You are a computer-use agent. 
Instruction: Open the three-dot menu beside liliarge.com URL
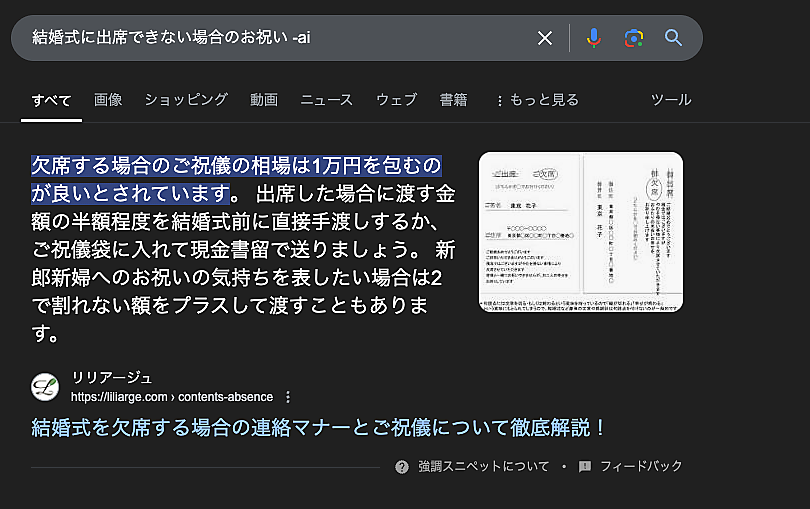tap(288, 397)
